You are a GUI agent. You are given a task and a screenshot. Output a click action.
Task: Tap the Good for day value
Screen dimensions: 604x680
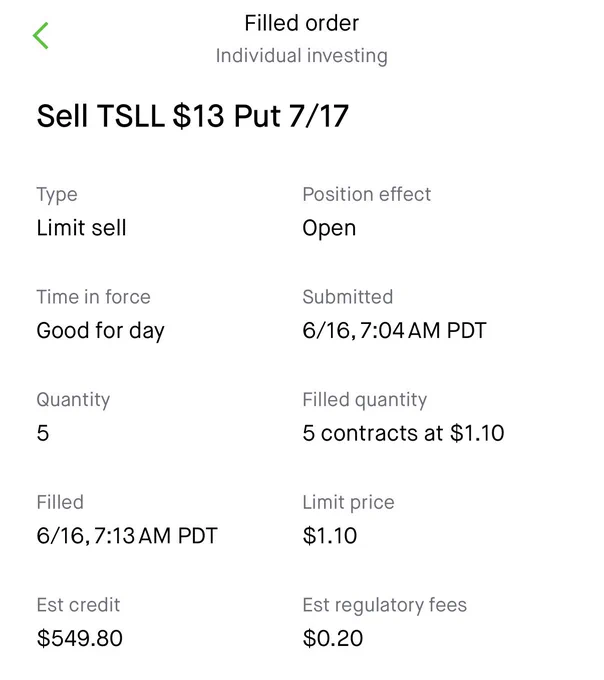[101, 331]
